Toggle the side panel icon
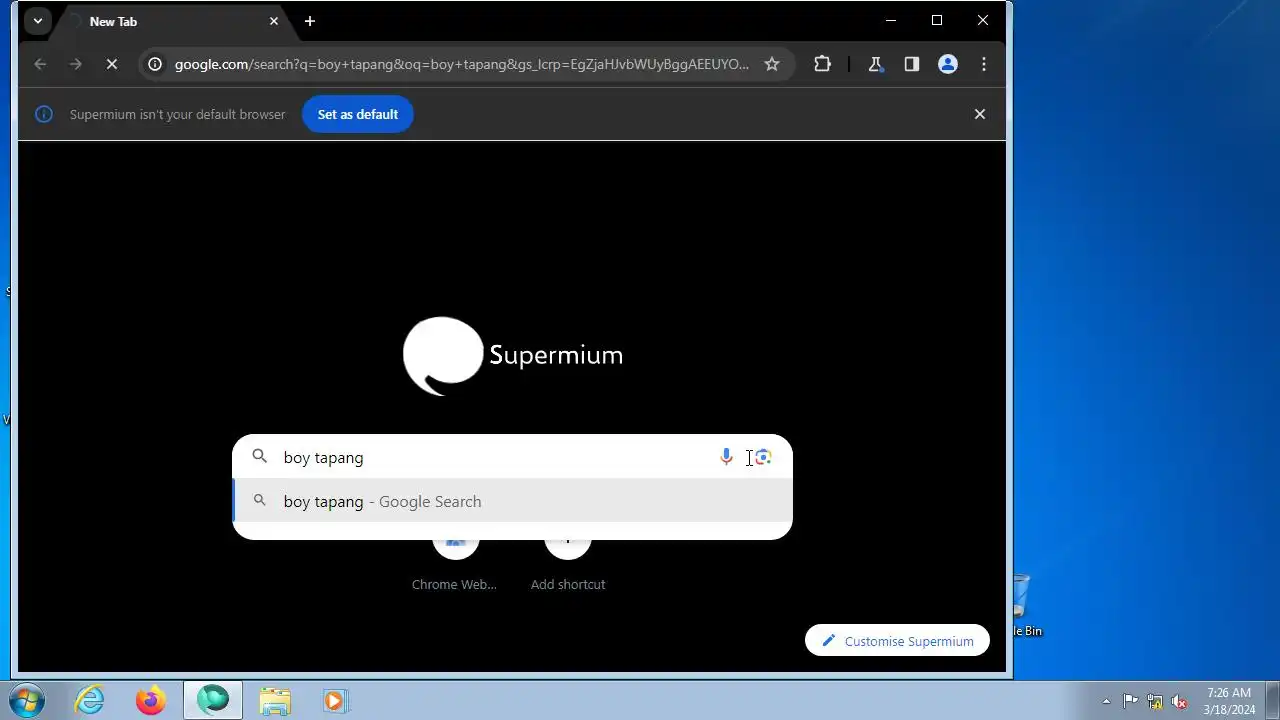The image size is (1280, 720). (x=912, y=64)
